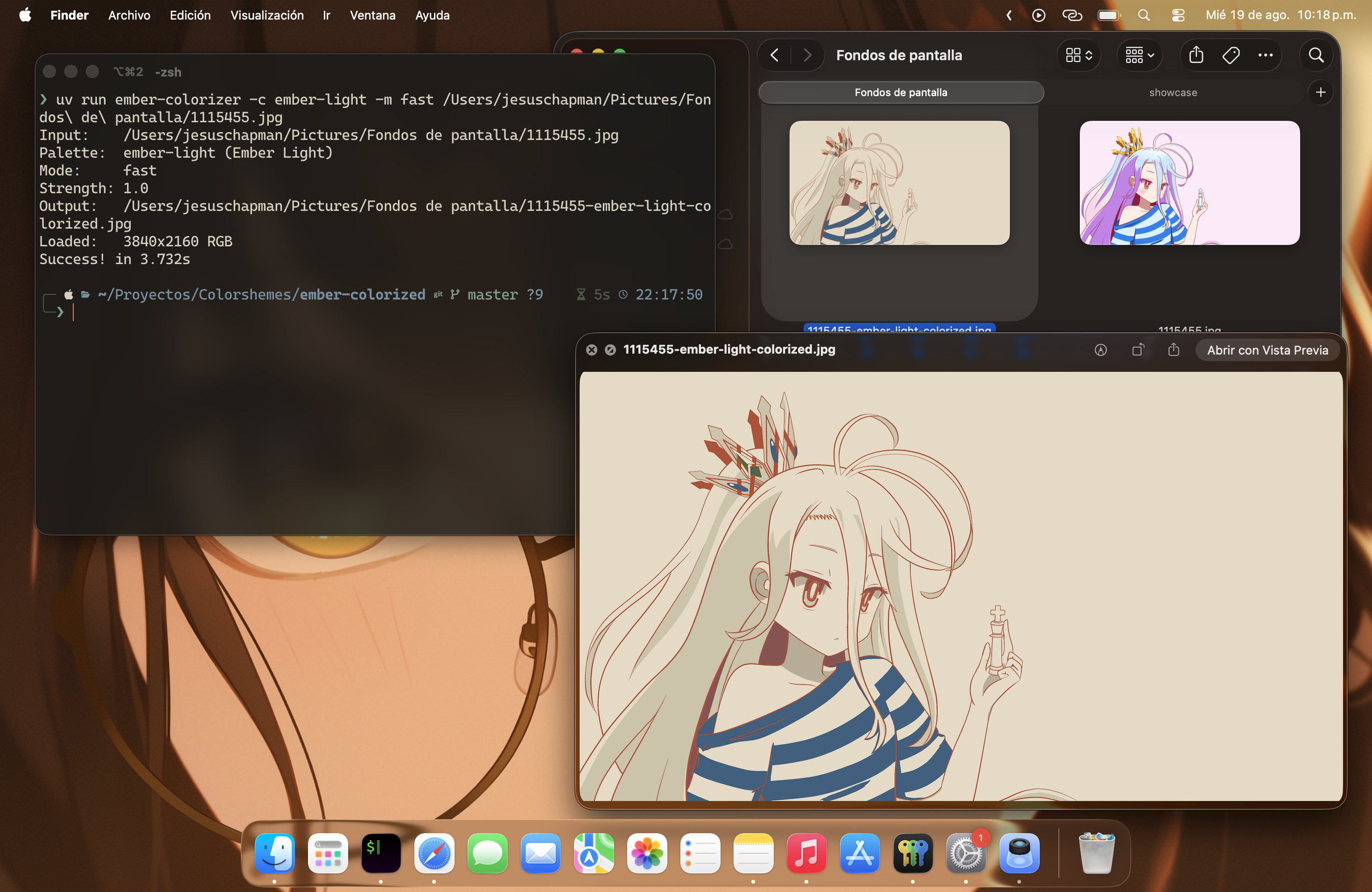Click the linked rings menu bar icon

pos(1071,15)
